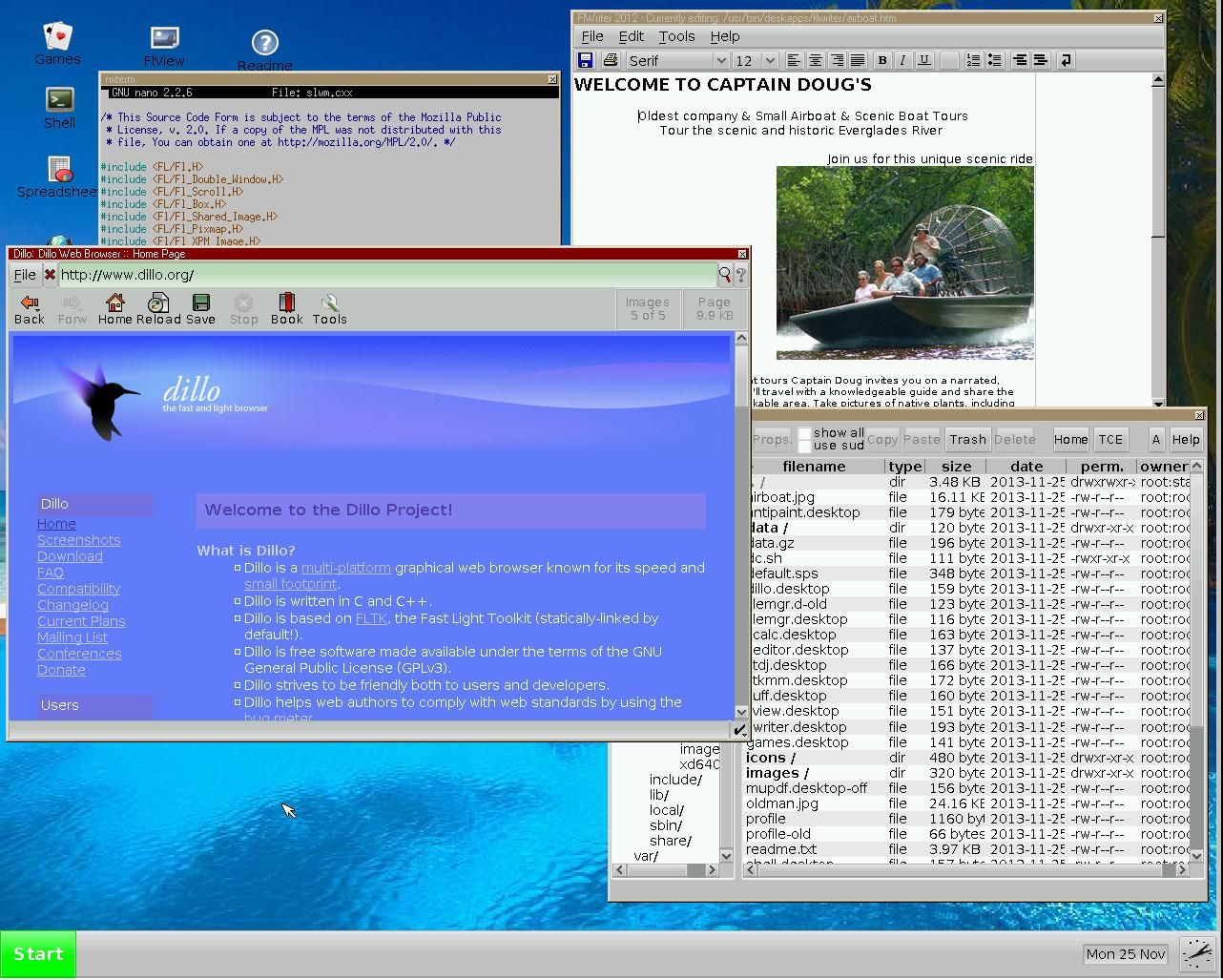This screenshot has height=980, width=1223.
Task: Open the Edit menu in FlWriter
Action: [631, 36]
